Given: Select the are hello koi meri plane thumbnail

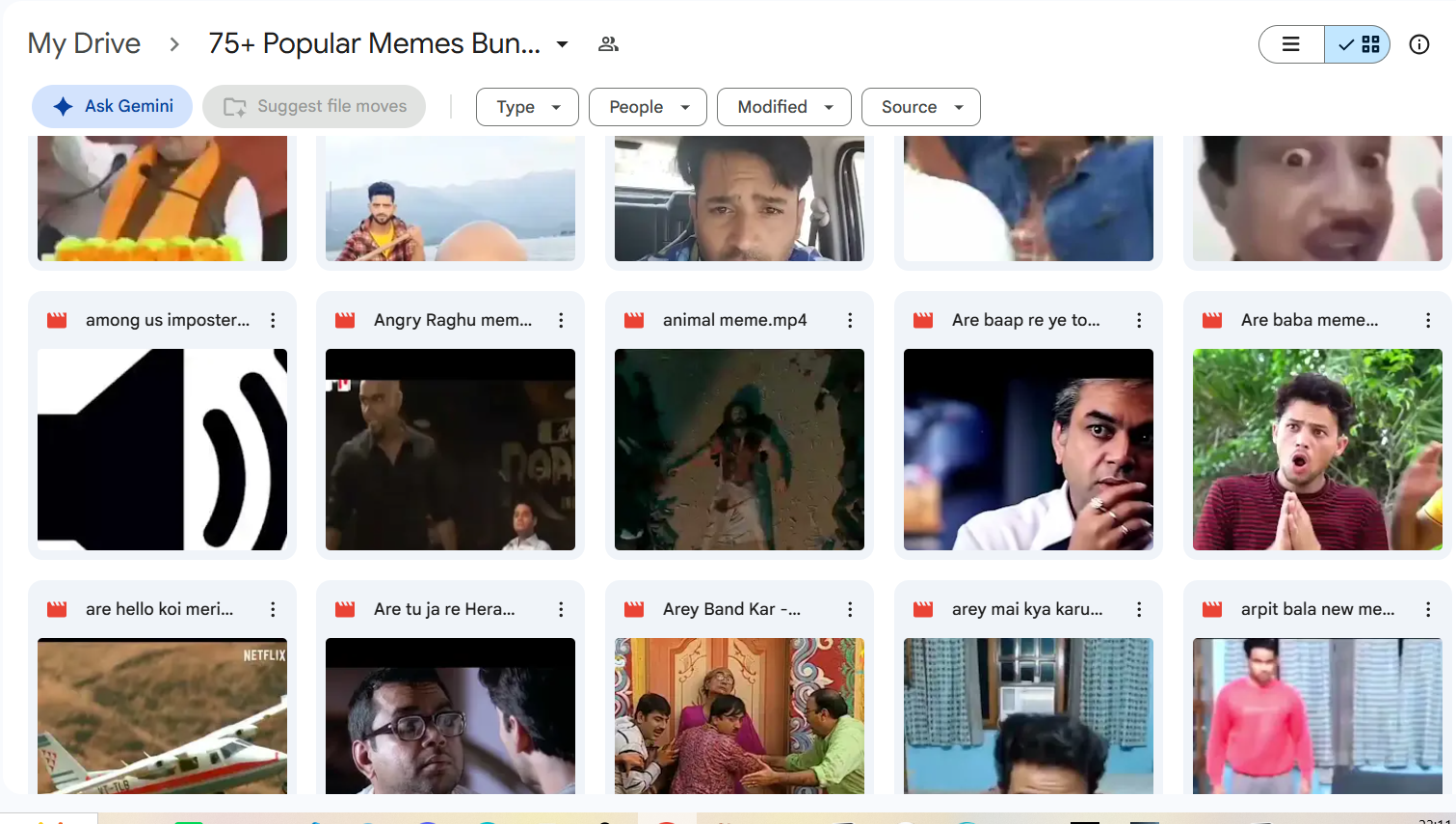Looking at the screenshot, I should click(162, 716).
